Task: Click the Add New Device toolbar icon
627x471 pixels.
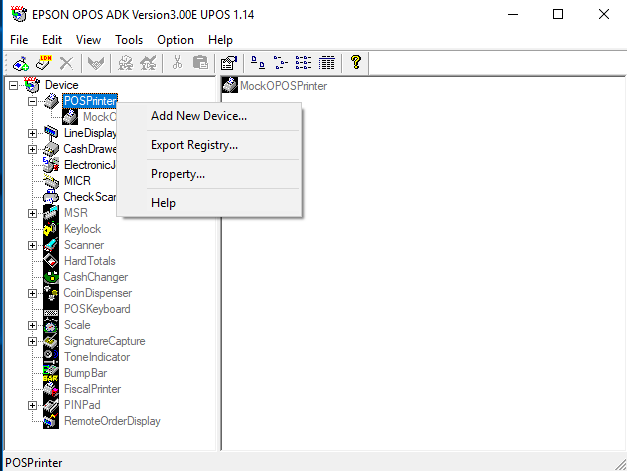Action: (21, 63)
